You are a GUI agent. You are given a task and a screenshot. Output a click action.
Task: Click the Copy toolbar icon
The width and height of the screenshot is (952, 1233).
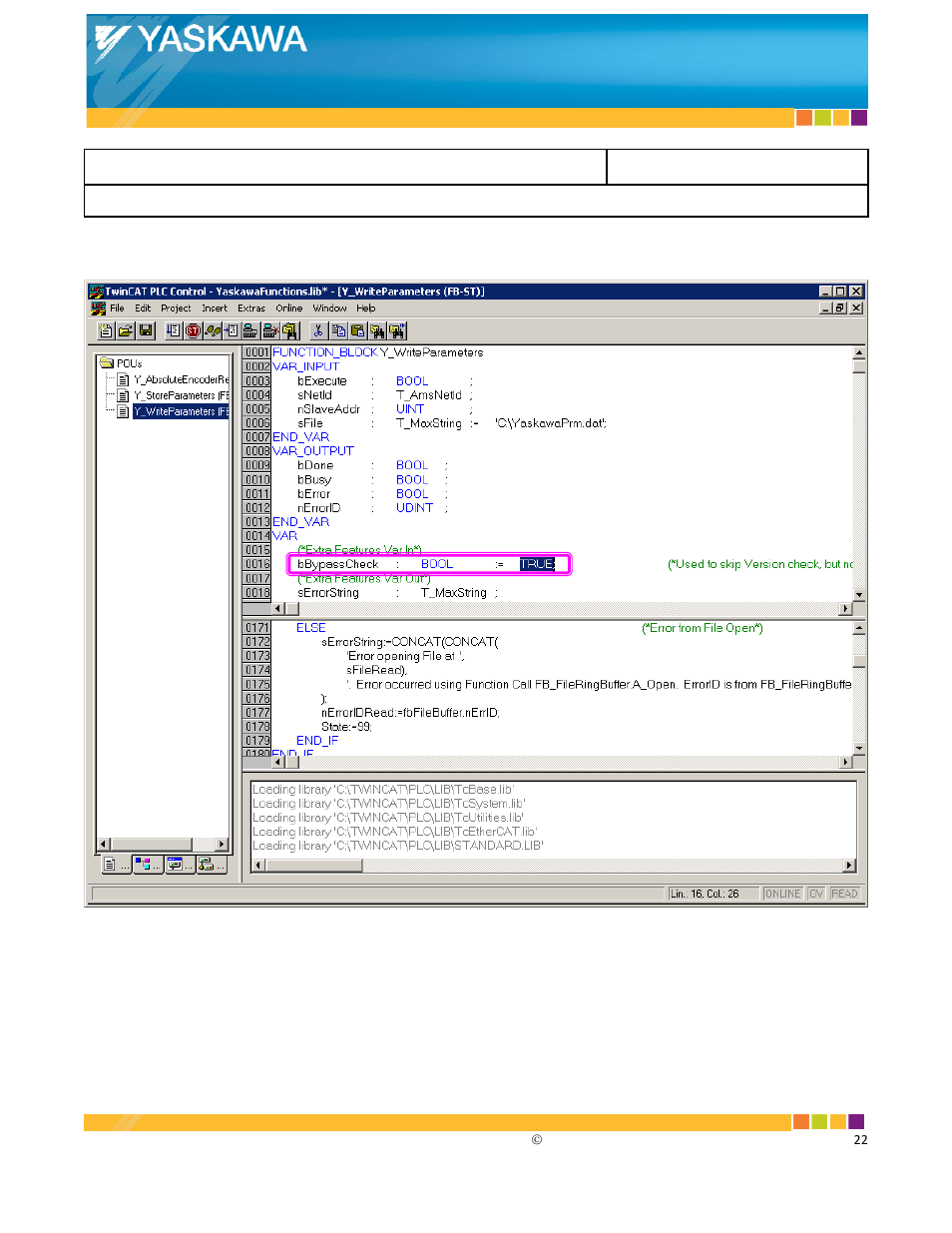[x=338, y=330]
